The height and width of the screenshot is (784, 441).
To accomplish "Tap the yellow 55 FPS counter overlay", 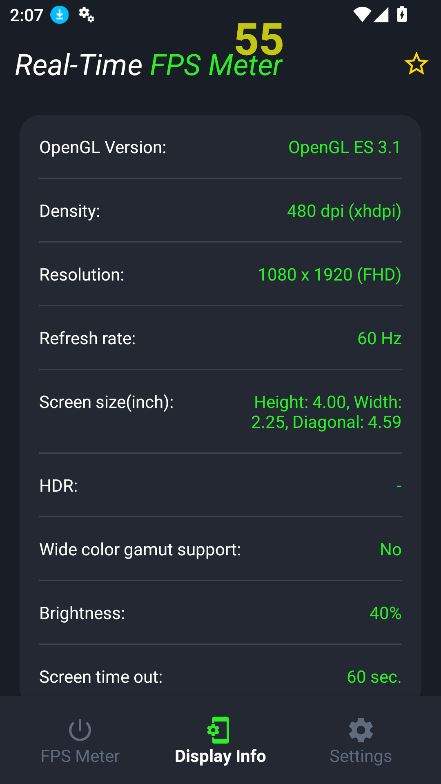I will coord(259,39).
